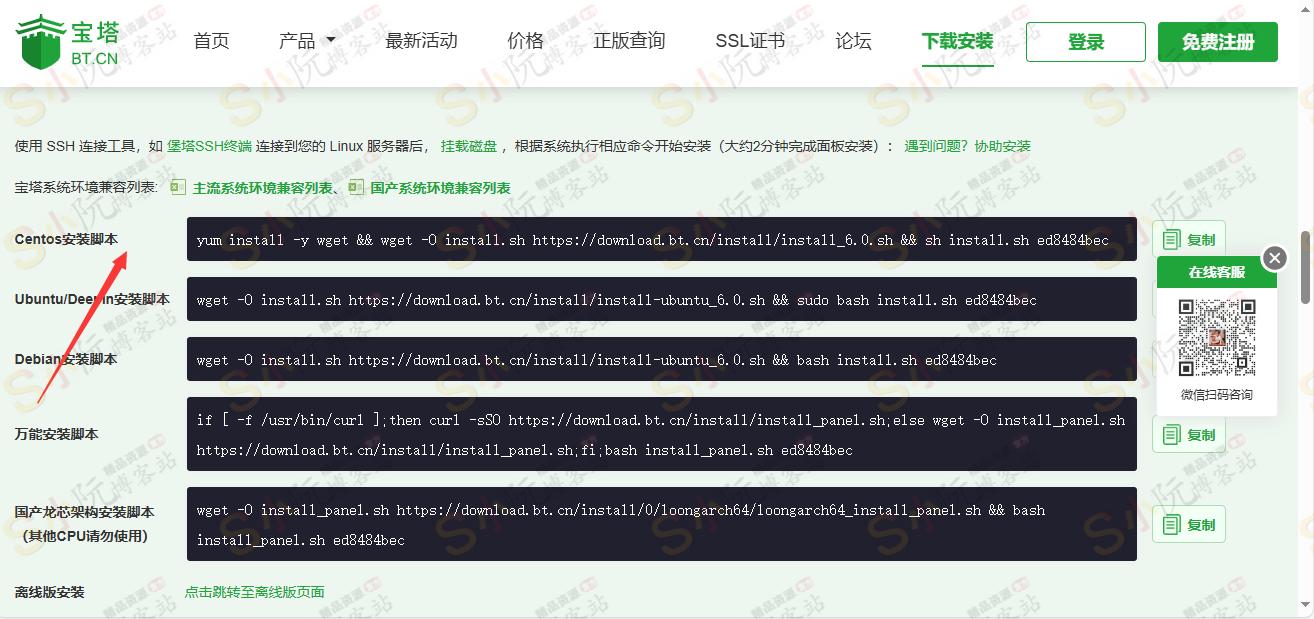Click the Debian wget install command text
1314x619 pixels.
click(596, 360)
